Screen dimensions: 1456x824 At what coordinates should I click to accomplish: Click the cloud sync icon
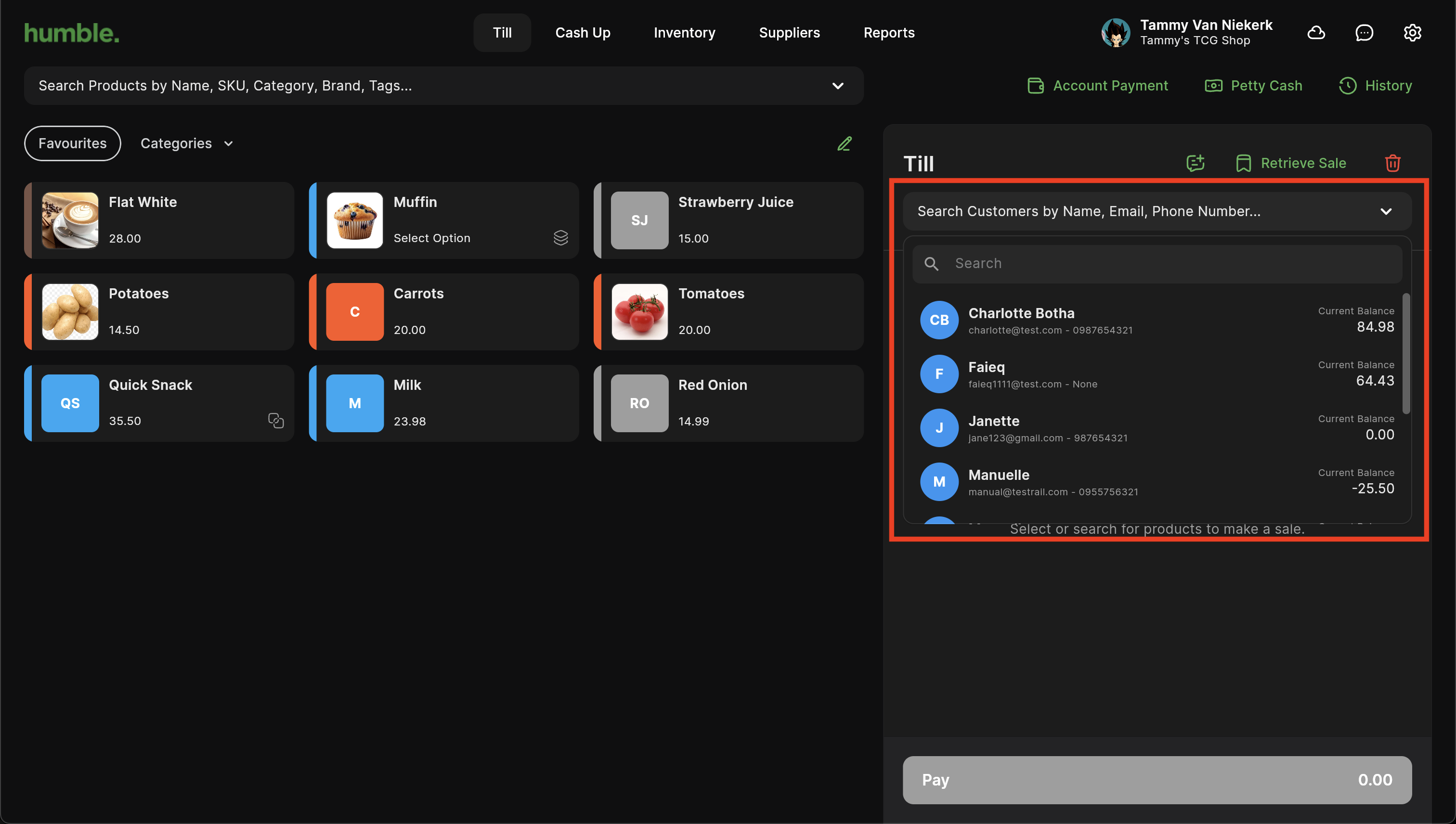(1315, 33)
